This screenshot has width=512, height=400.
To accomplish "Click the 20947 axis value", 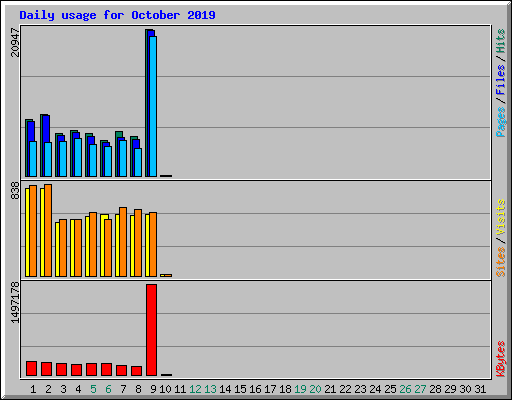I will point(15,42).
